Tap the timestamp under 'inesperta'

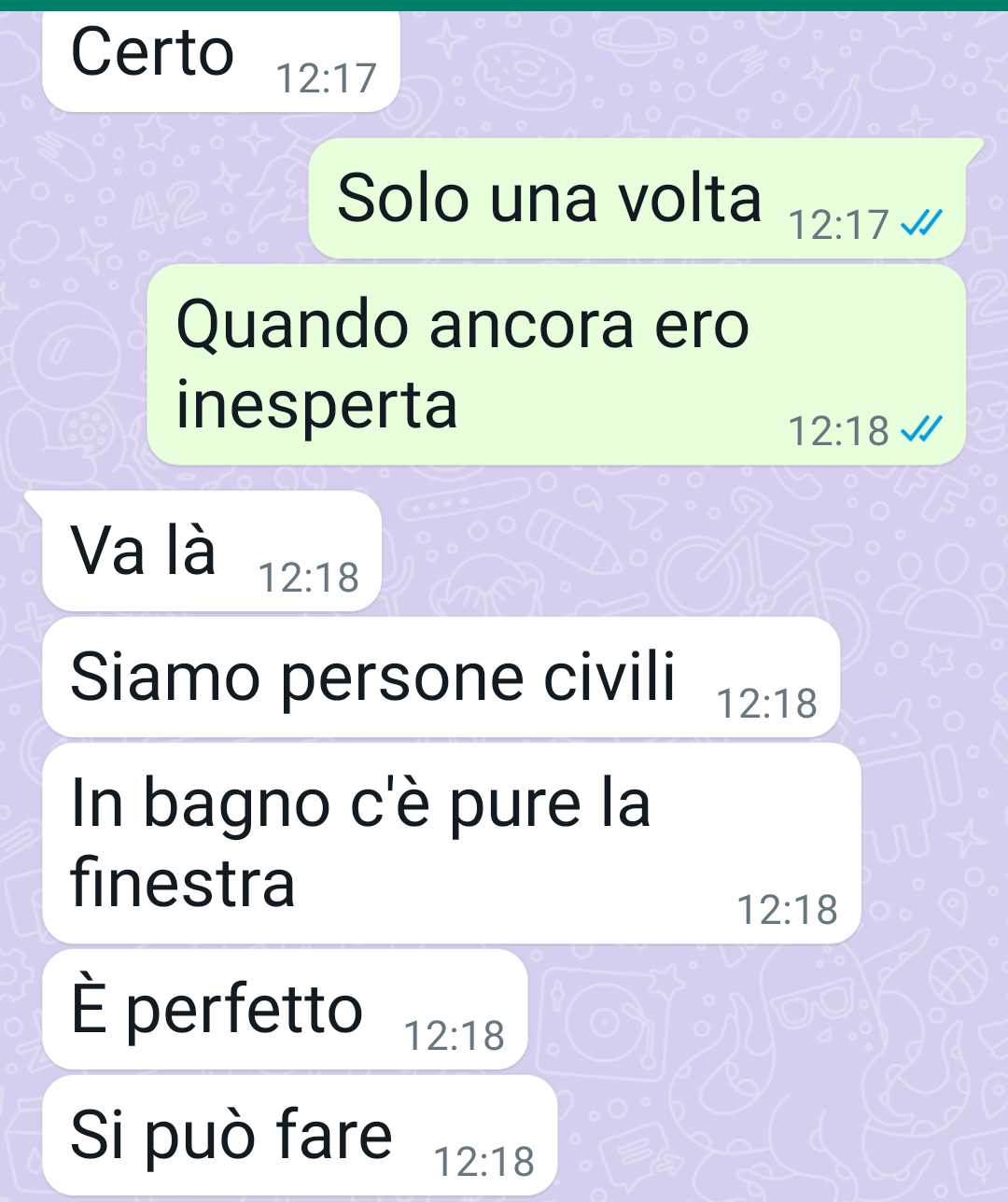838,431
